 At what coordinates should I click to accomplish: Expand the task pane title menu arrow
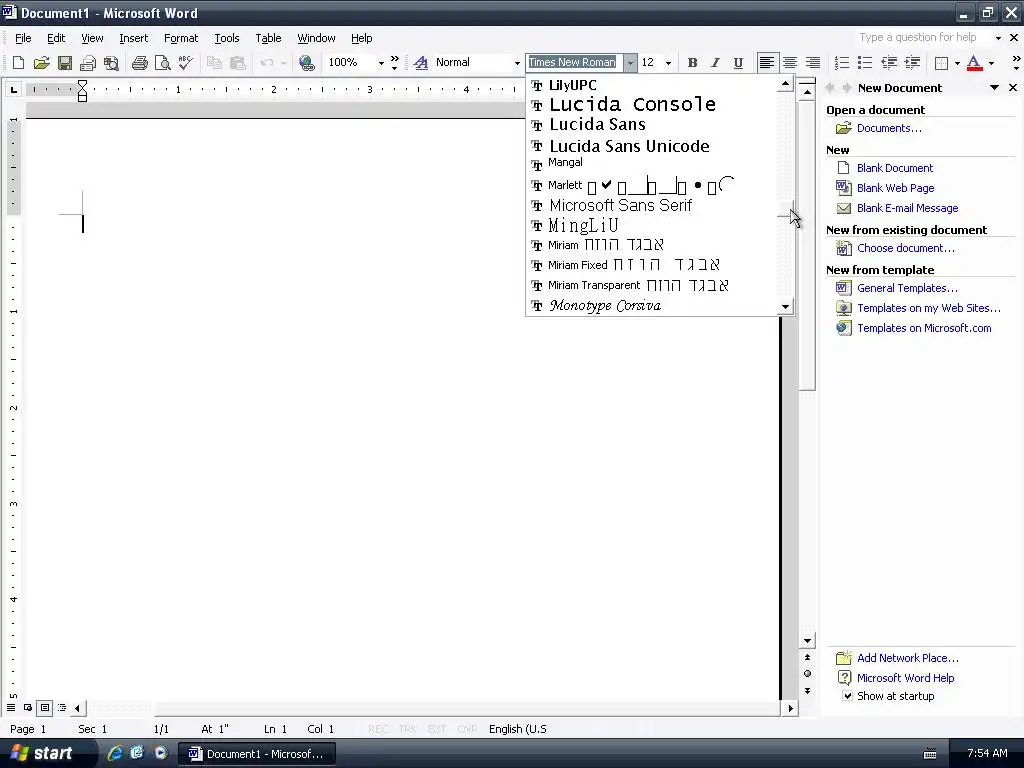[995, 88]
